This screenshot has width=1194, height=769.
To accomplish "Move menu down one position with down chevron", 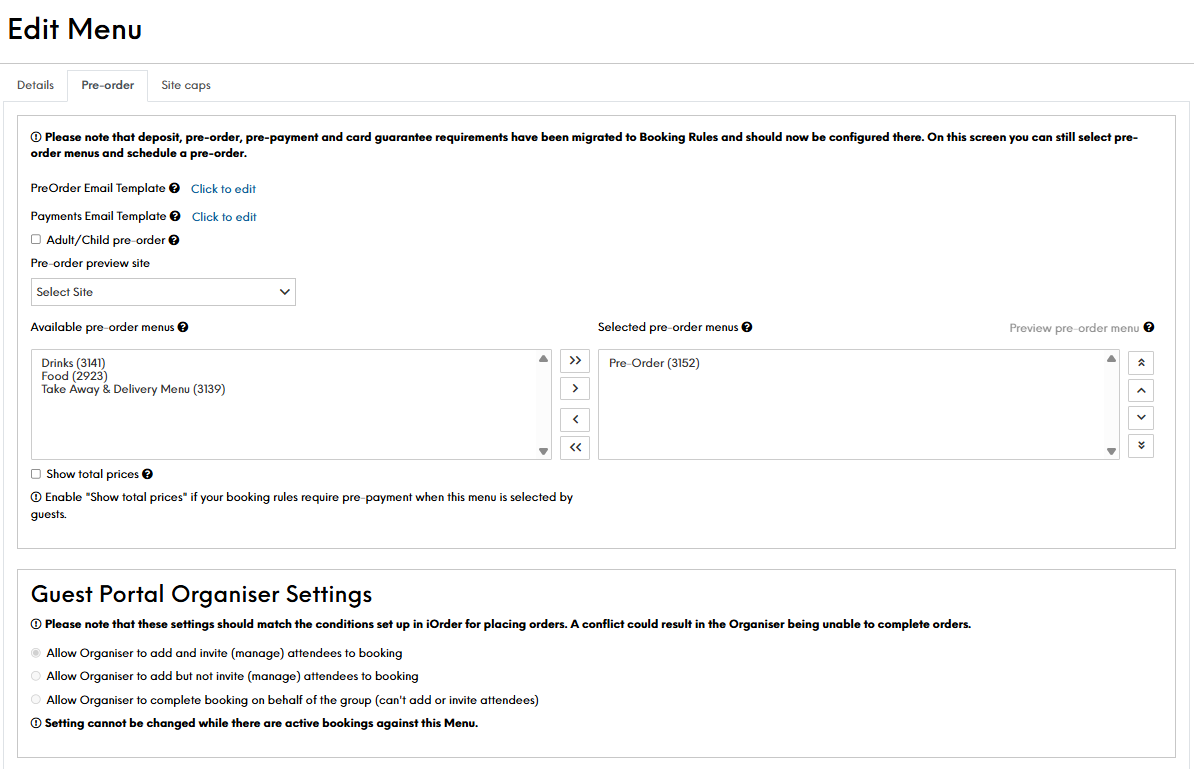I will click(x=1141, y=418).
